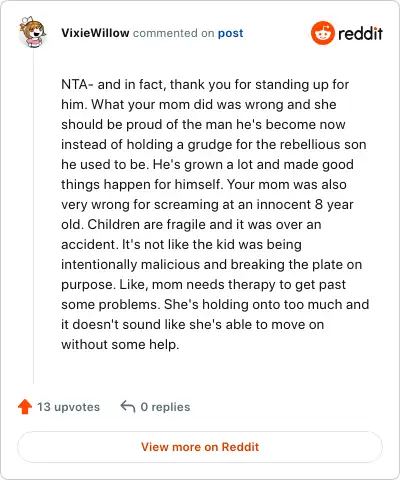
Task: Click the reply arrow icon
Action: 128,406
